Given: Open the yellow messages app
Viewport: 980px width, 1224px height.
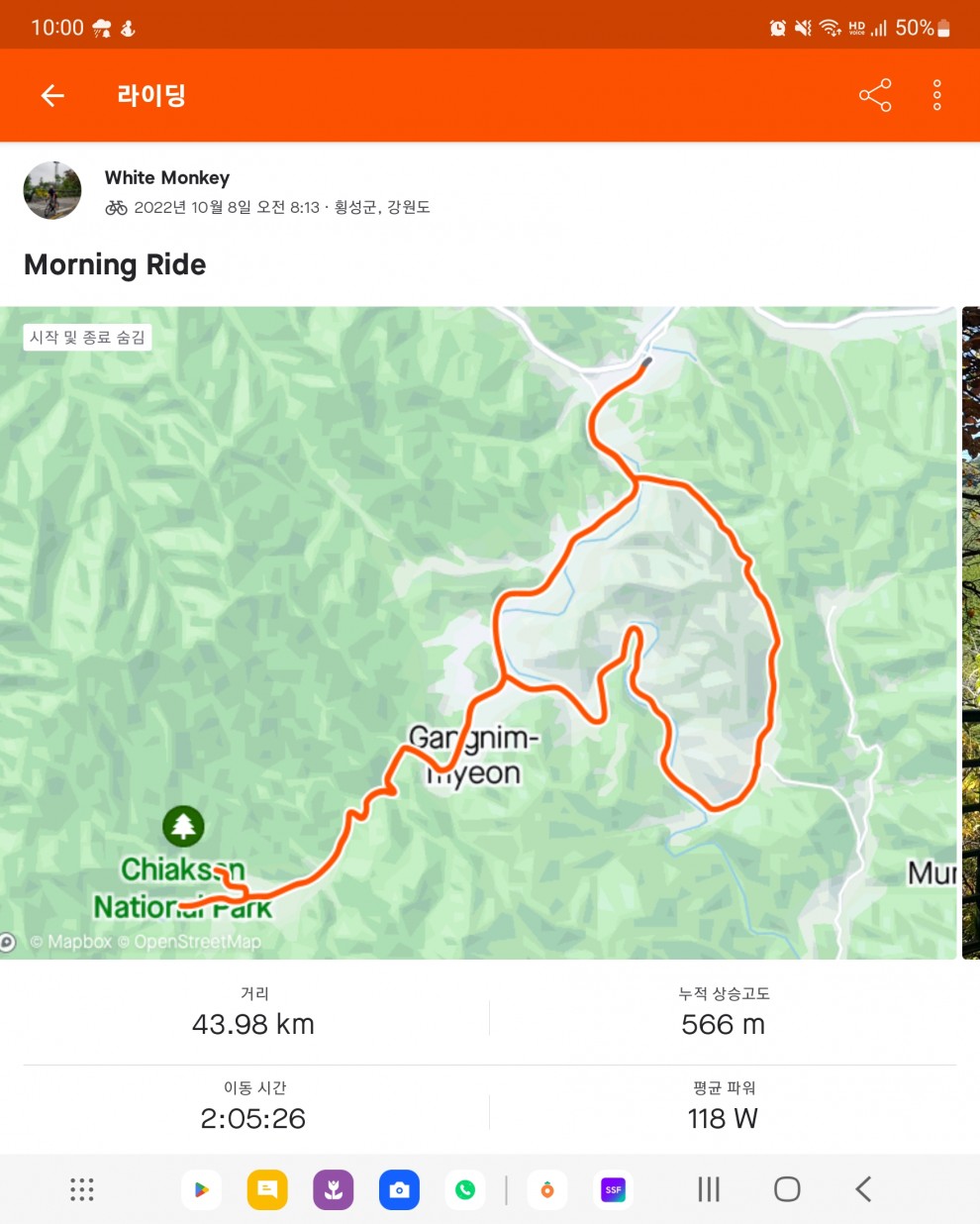Looking at the screenshot, I should pos(267,1189).
